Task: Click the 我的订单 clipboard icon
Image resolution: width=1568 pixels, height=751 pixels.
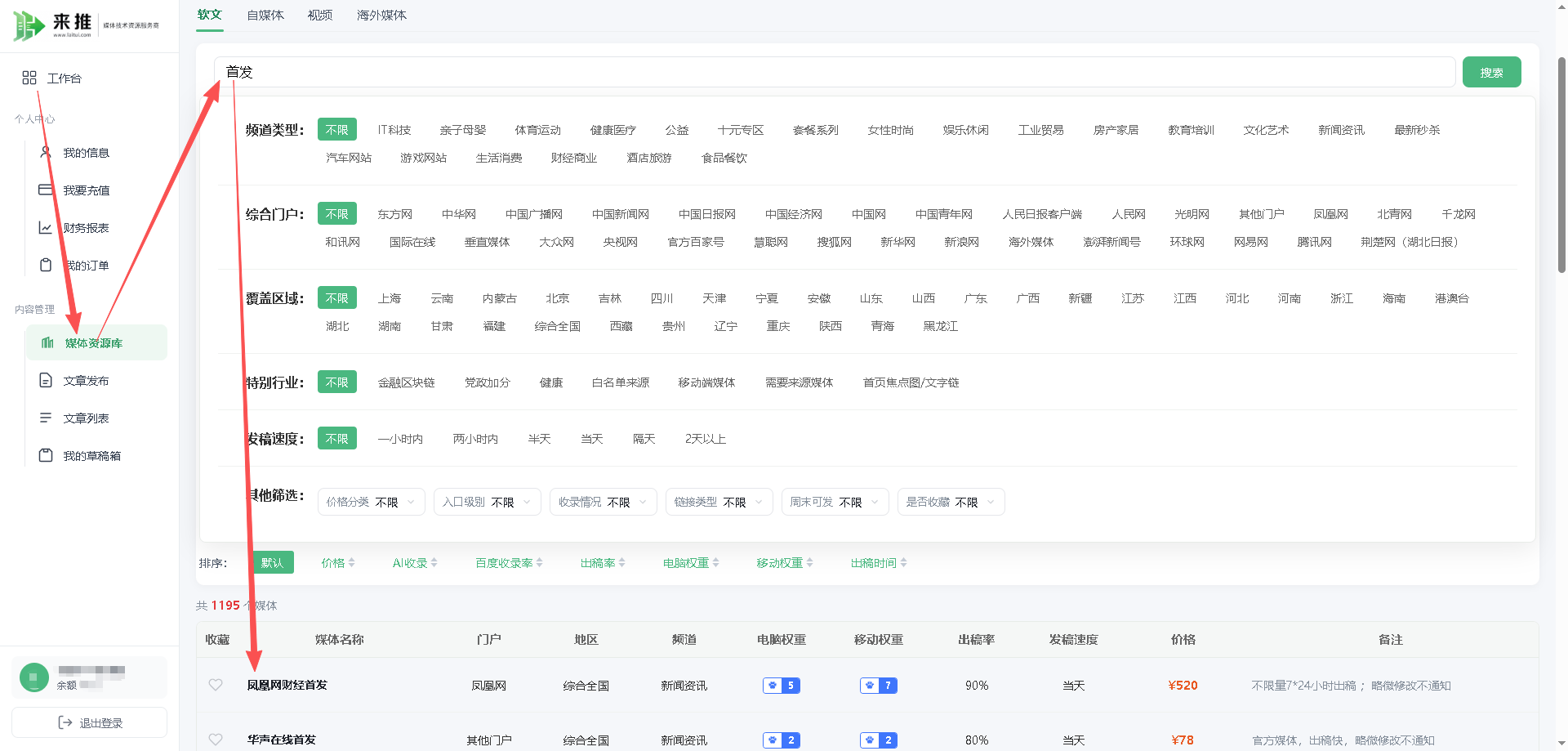Action: pos(46,265)
